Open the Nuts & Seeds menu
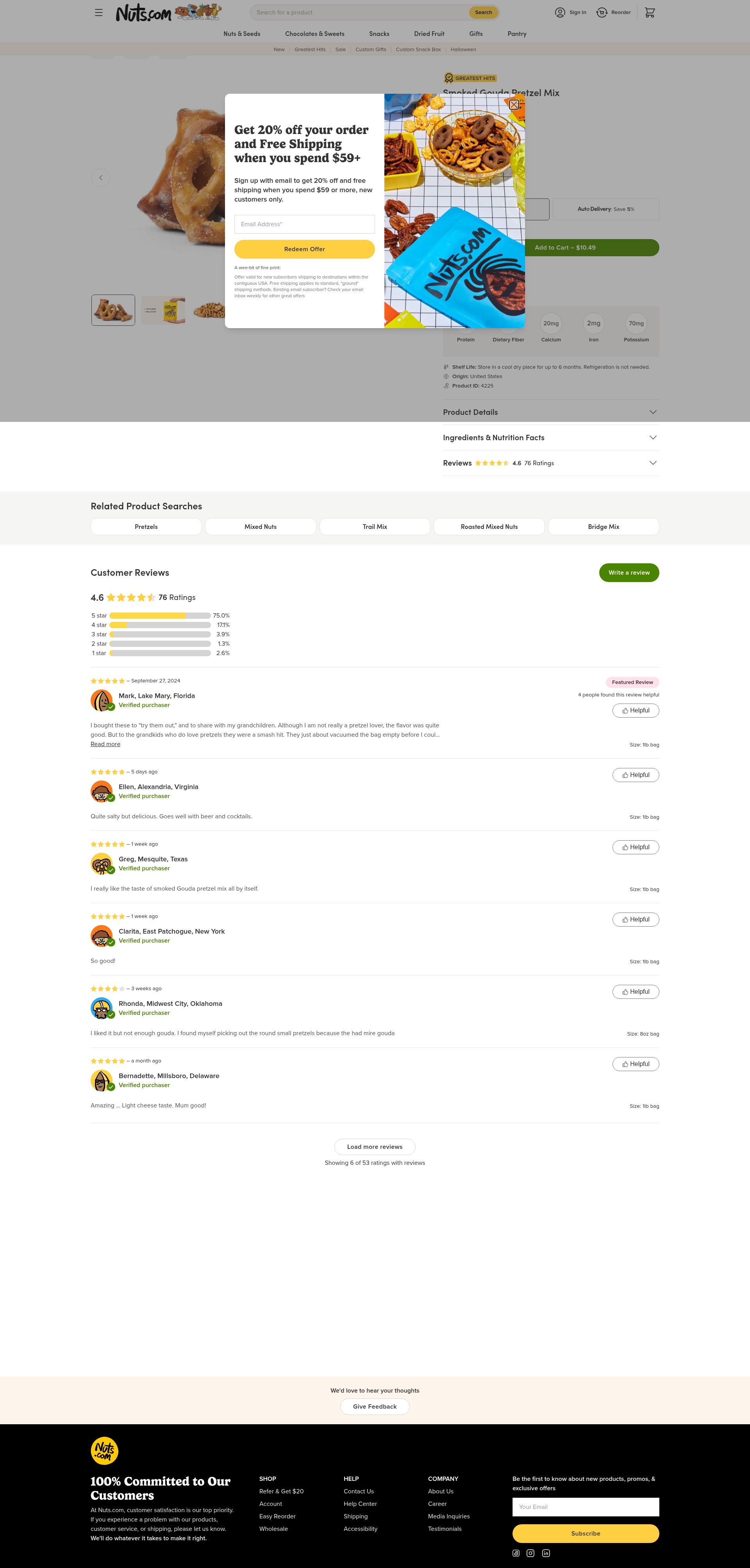This screenshot has width=750, height=1568. (x=242, y=34)
